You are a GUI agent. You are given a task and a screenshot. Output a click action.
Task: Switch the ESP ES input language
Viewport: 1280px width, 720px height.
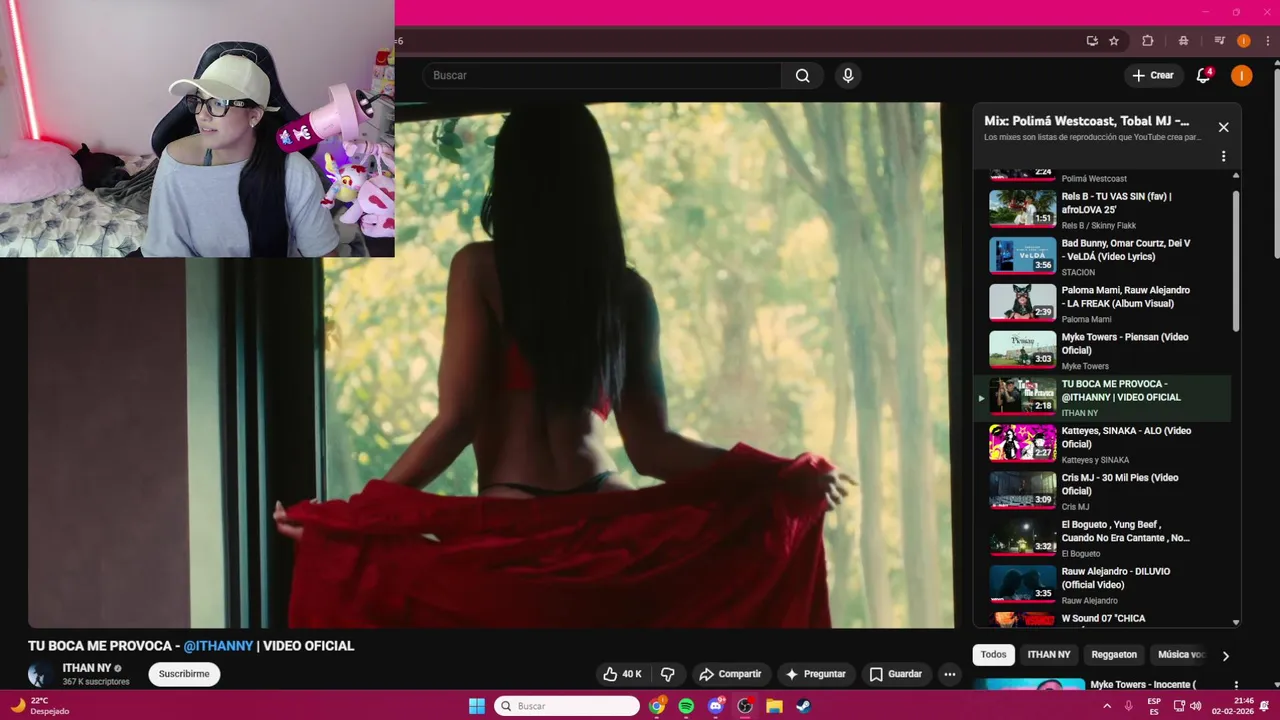1154,706
